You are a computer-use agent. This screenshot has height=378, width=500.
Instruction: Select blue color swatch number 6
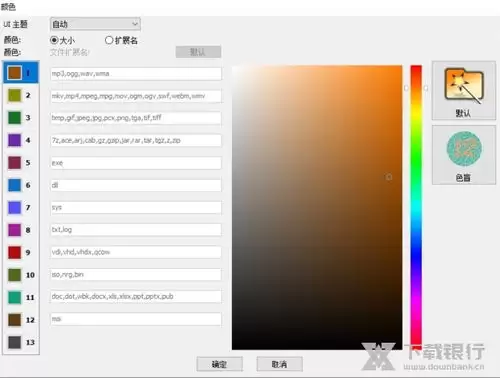coord(15,185)
